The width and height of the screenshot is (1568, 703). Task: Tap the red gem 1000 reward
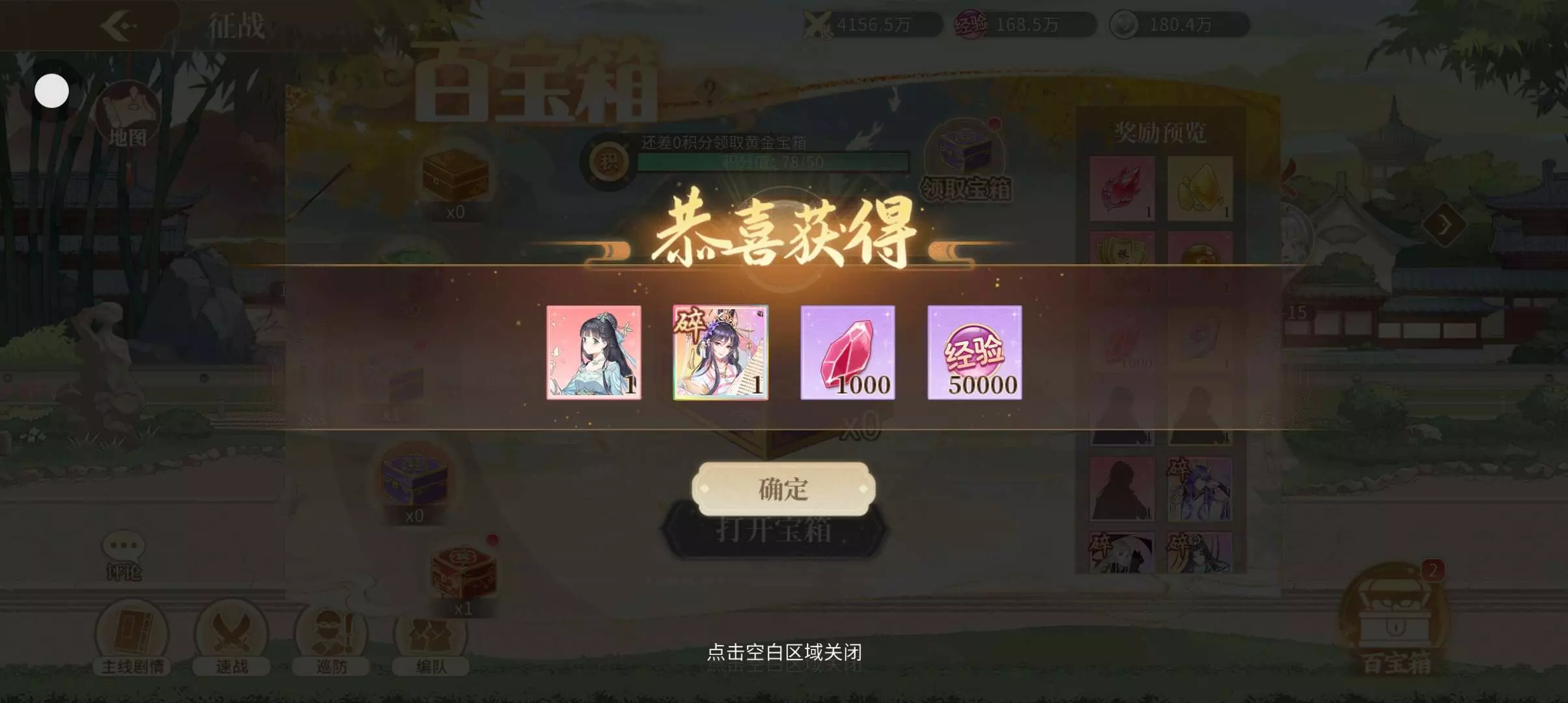click(848, 352)
